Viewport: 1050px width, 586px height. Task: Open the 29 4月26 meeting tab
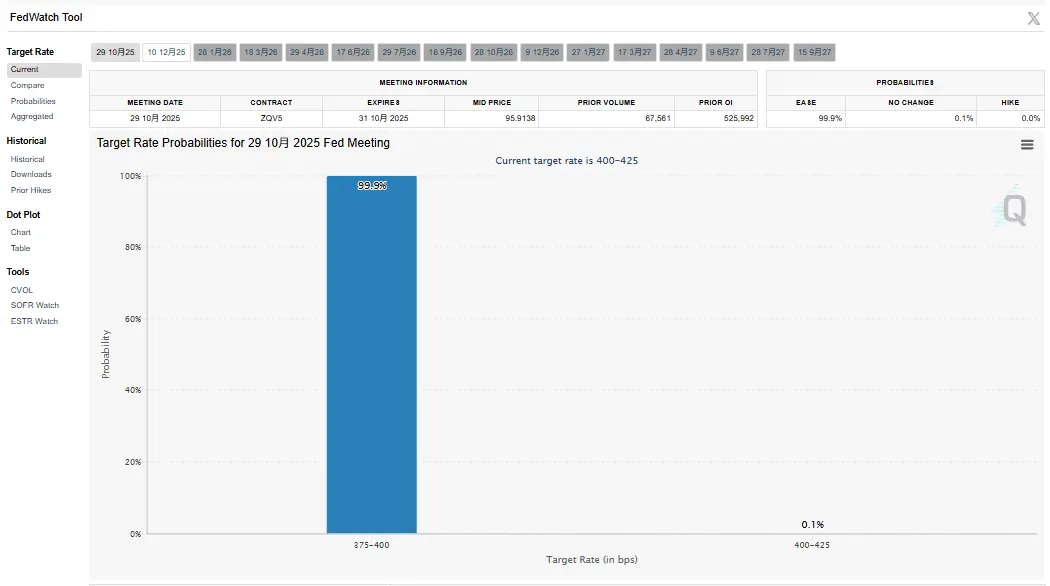coord(307,52)
